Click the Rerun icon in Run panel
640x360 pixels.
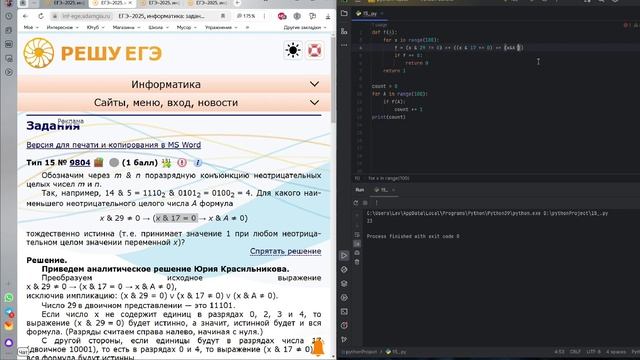[x=356, y=202]
